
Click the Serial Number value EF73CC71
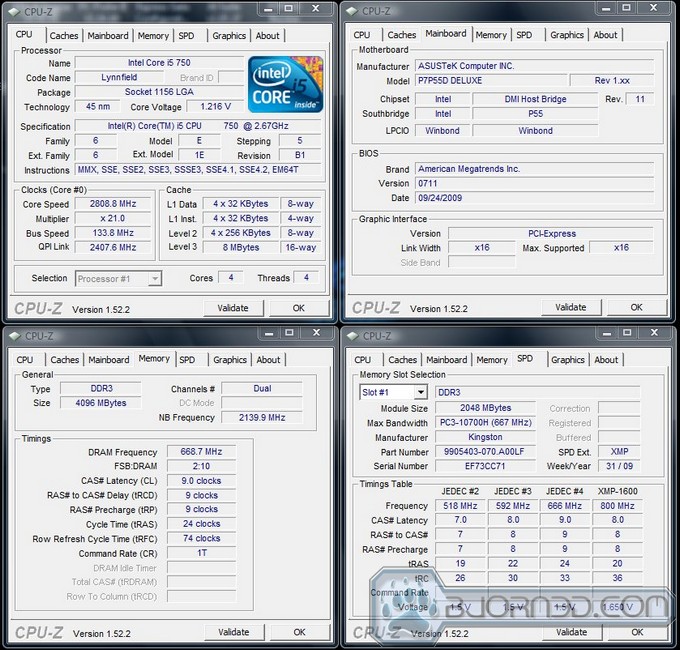point(485,466)
